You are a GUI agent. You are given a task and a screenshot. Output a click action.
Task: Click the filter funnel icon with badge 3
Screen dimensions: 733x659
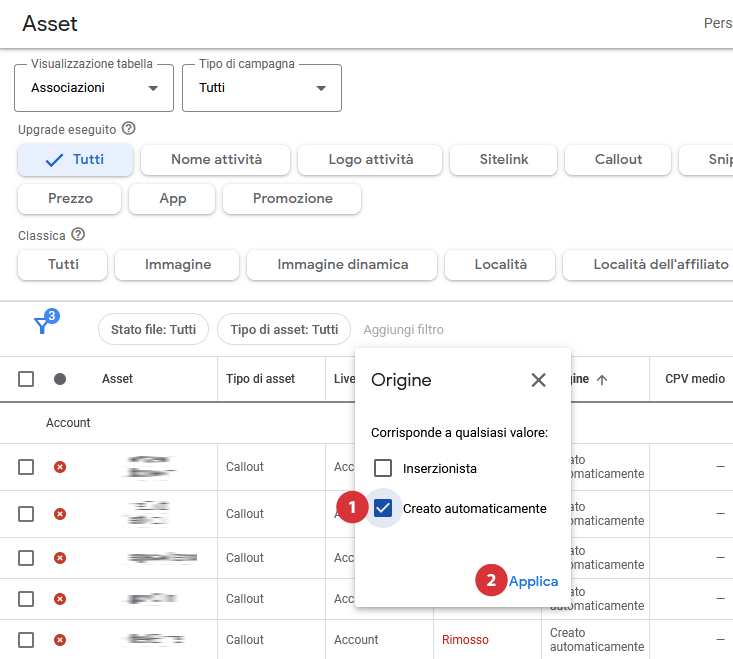click(45, 322)
